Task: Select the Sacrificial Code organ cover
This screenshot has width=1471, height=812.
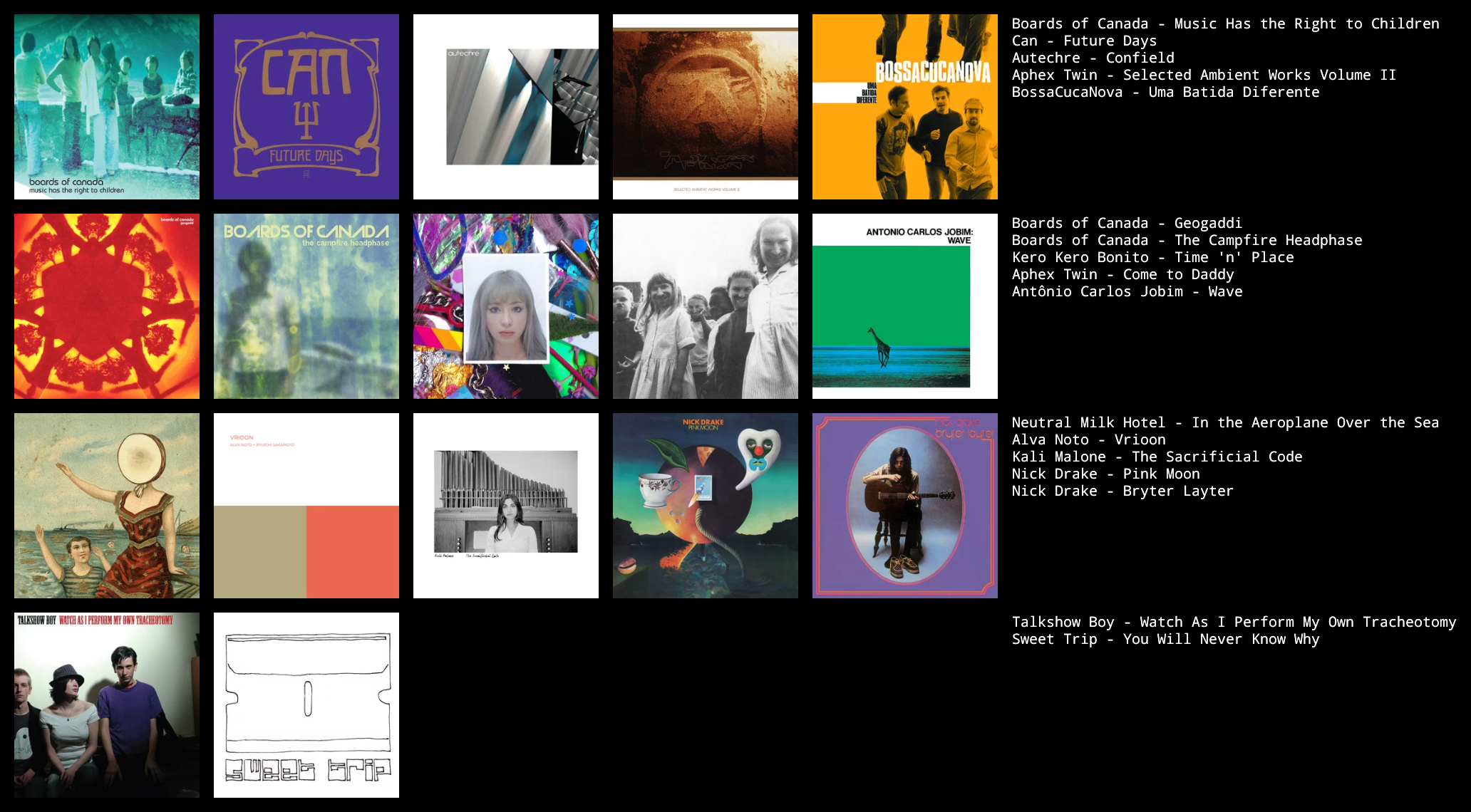Action: point(506,506)
